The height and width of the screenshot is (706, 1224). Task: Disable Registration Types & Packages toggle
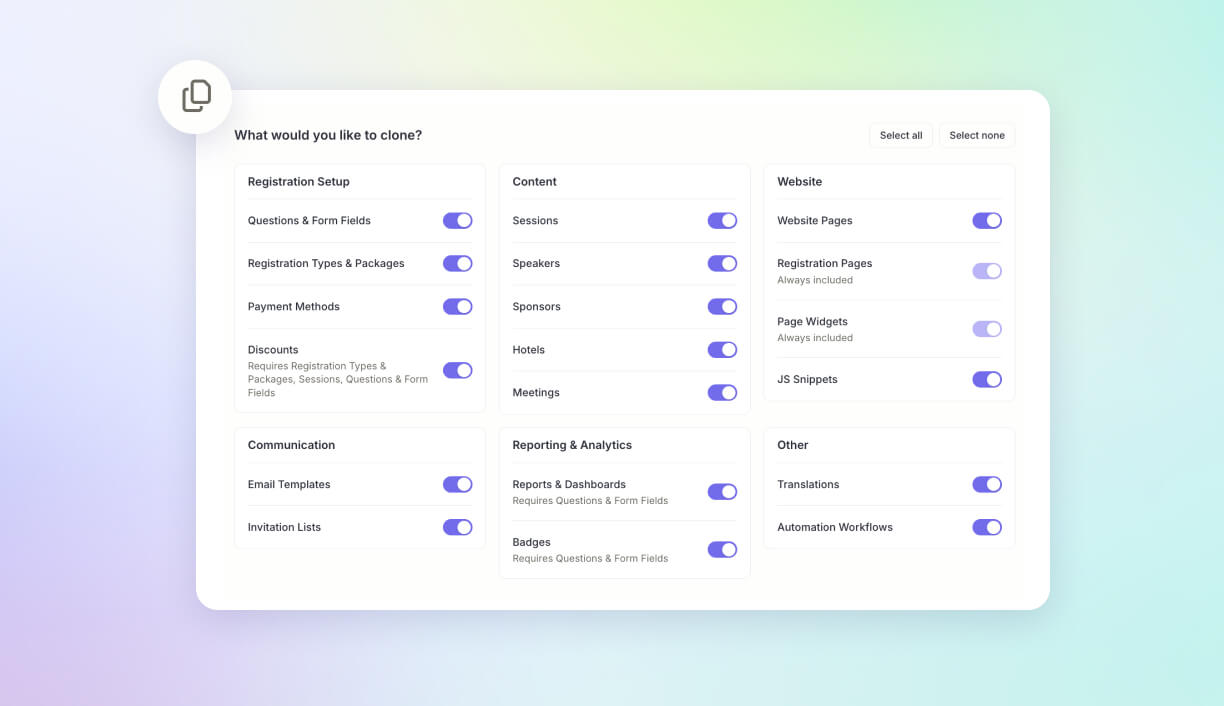click(x=458, y=263)
